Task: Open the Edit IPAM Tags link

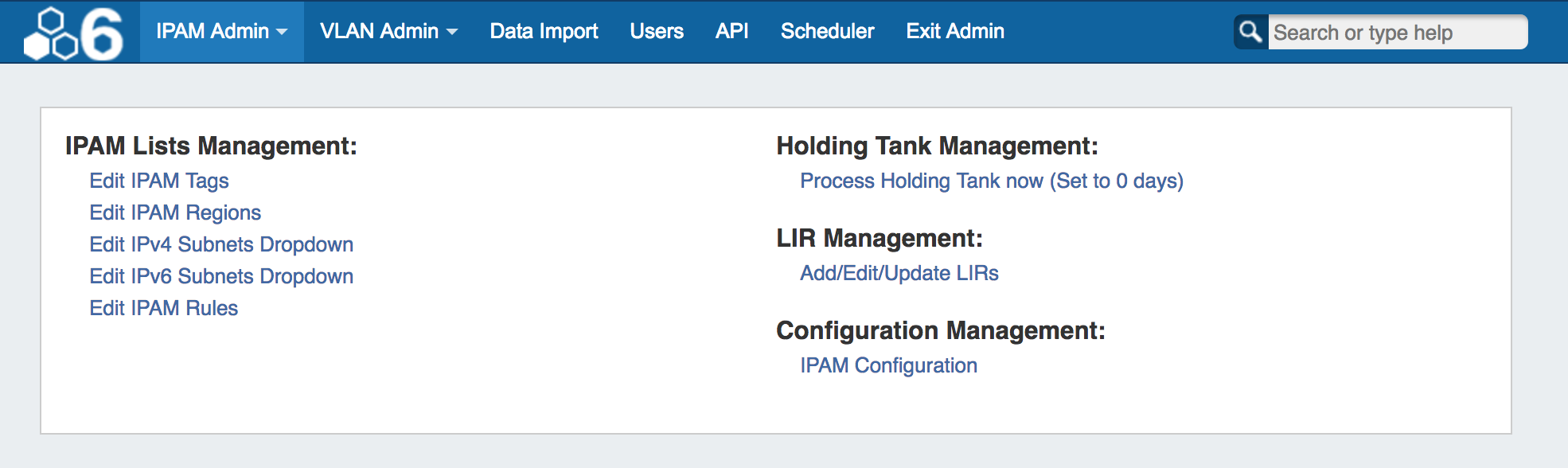Action: 159,181
